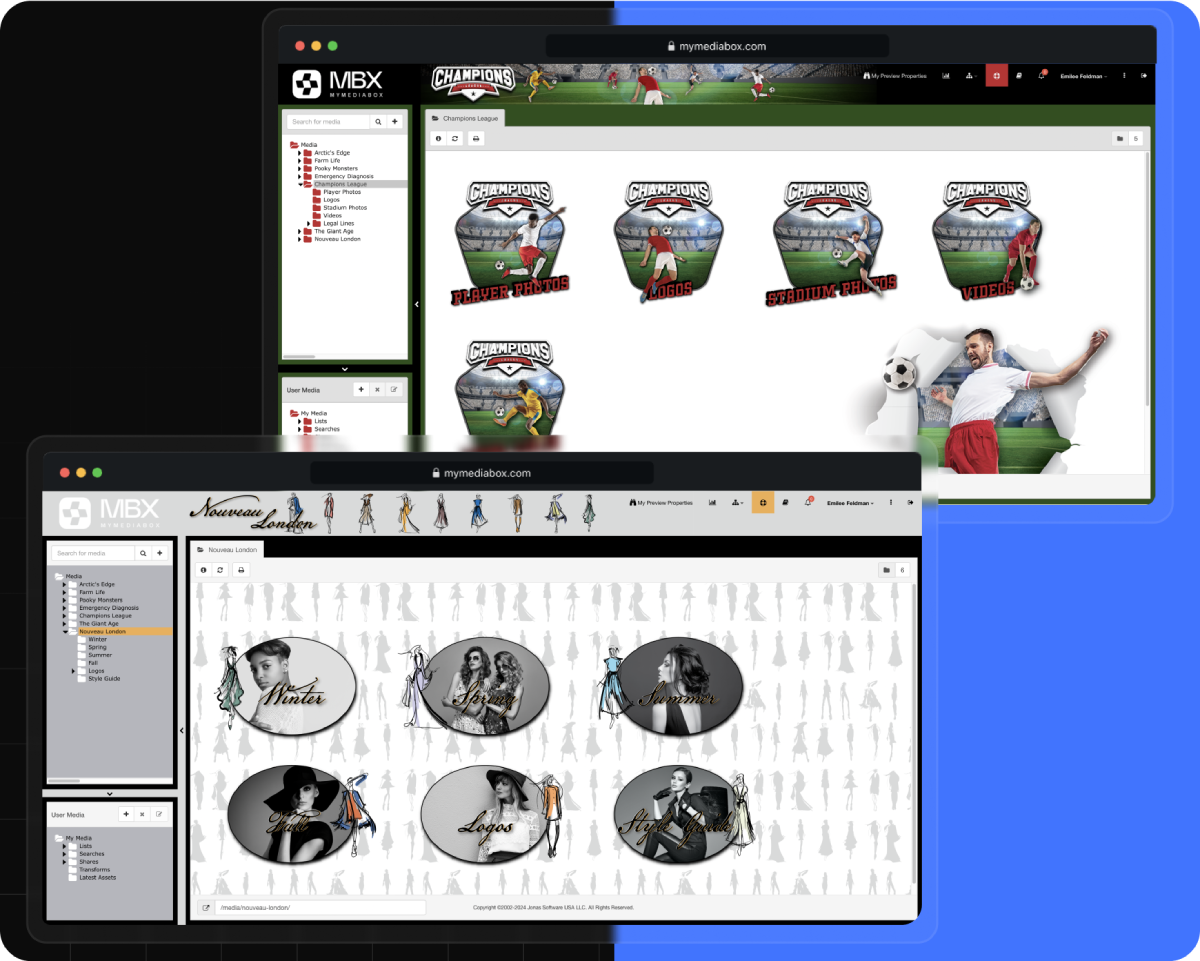
Task: Click the info icon in Nouveau London toolbar
Action: pyautogui.click(x=203, y=570)
